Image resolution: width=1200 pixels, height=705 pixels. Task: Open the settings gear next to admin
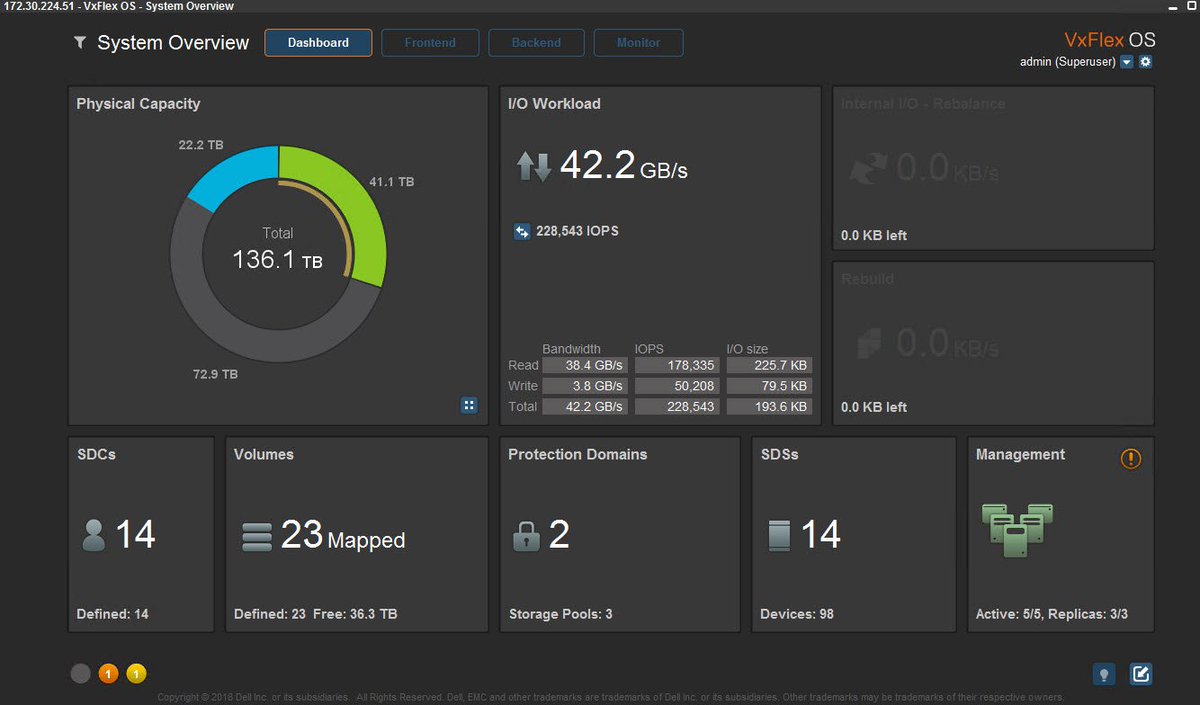coord(1146,62)
